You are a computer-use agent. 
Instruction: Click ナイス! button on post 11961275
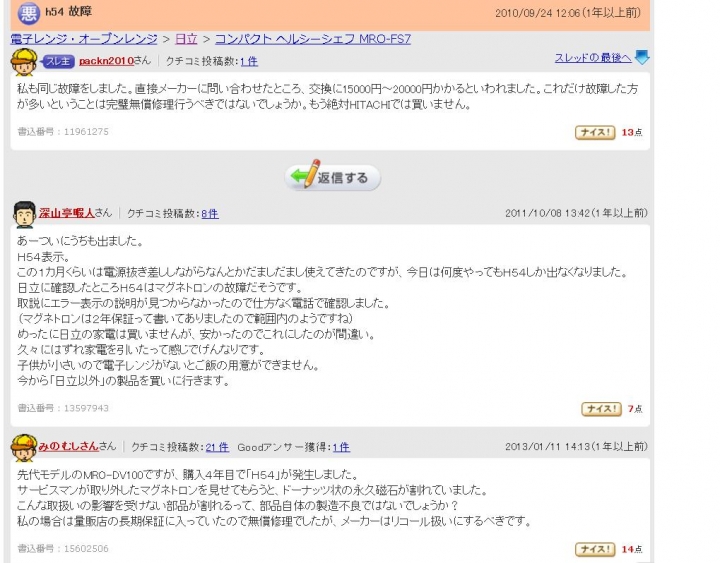pyautogui.click(x=595, y=133)
